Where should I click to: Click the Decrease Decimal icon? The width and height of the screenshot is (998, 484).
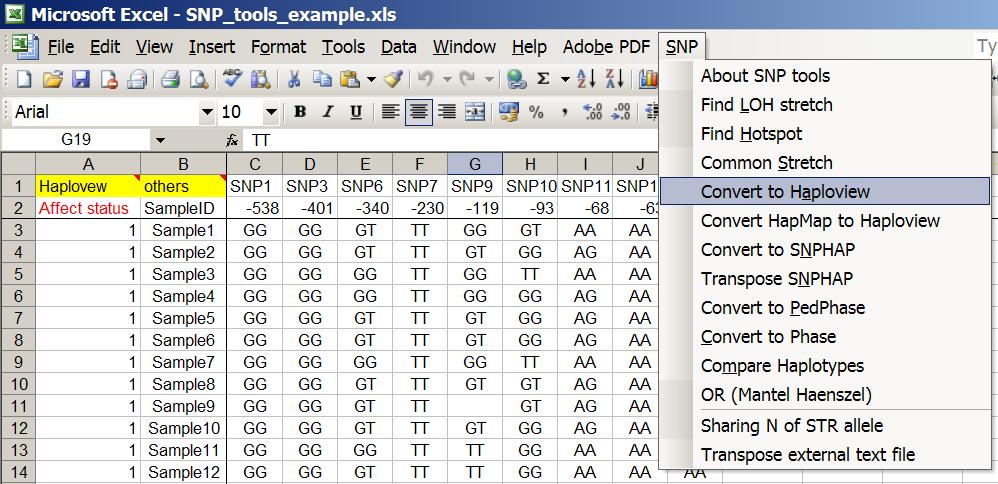tap(621, 113)
